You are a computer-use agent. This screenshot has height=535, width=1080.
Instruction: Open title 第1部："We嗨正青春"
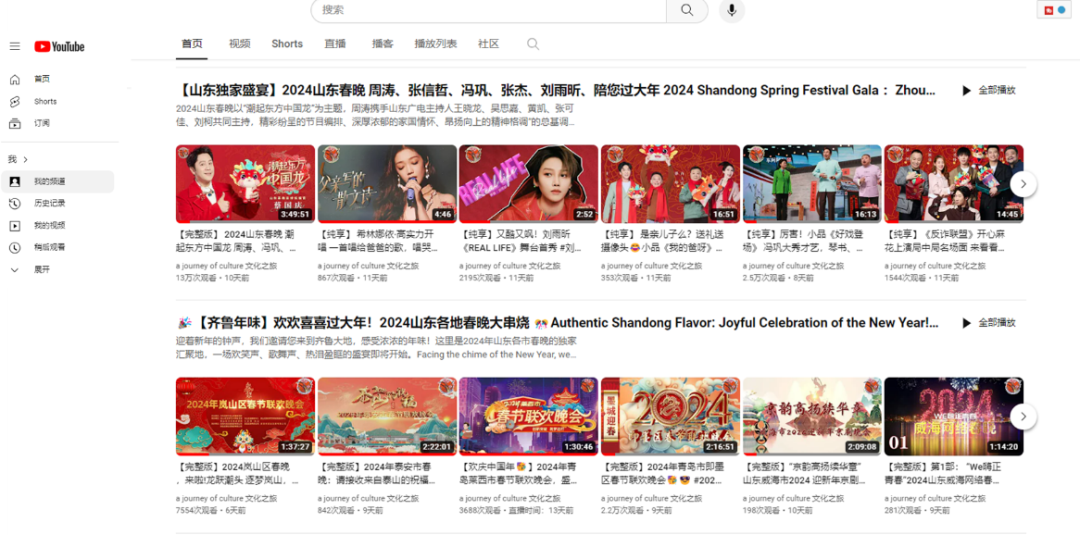click(945, 474)
